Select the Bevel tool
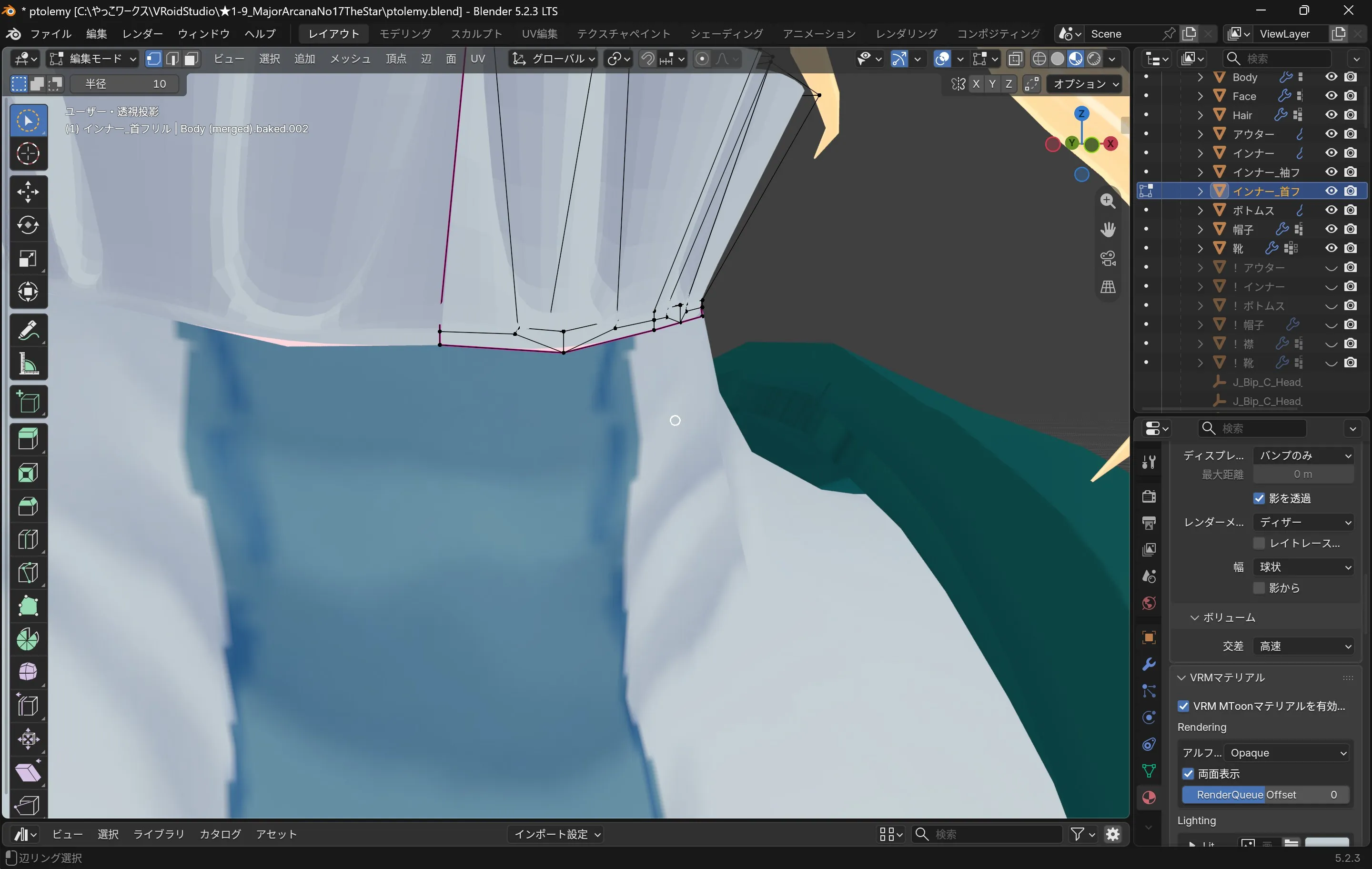This screenshot has height=869, width=1372. (28, 506)
